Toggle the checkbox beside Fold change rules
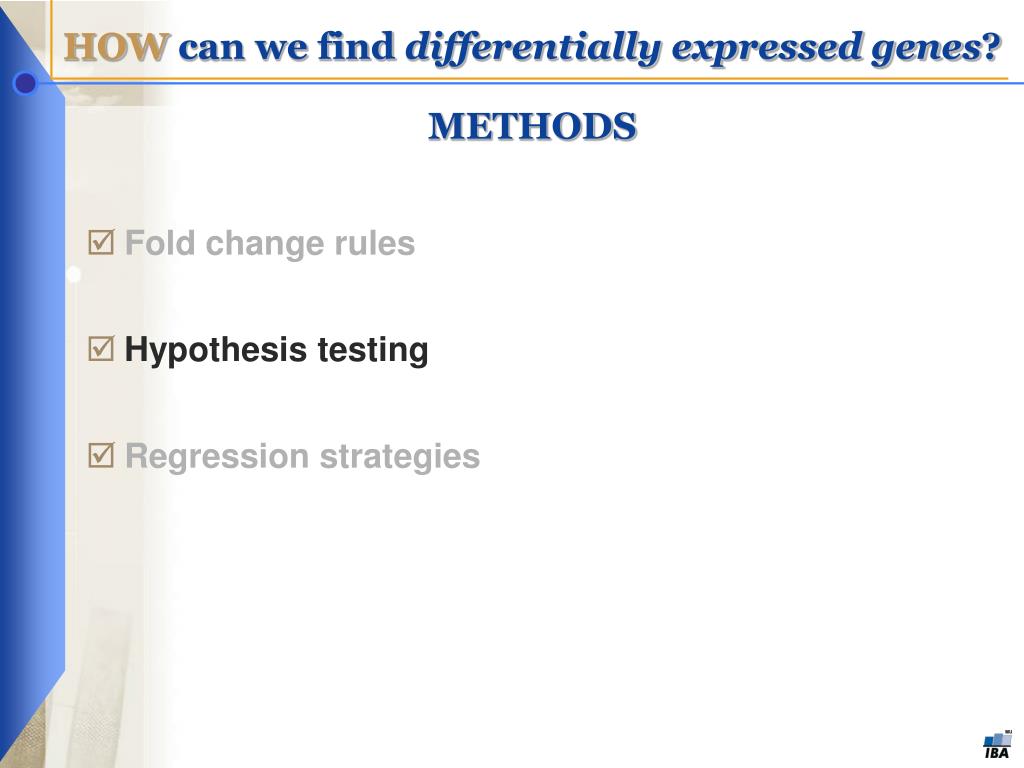 pos(101,242)
